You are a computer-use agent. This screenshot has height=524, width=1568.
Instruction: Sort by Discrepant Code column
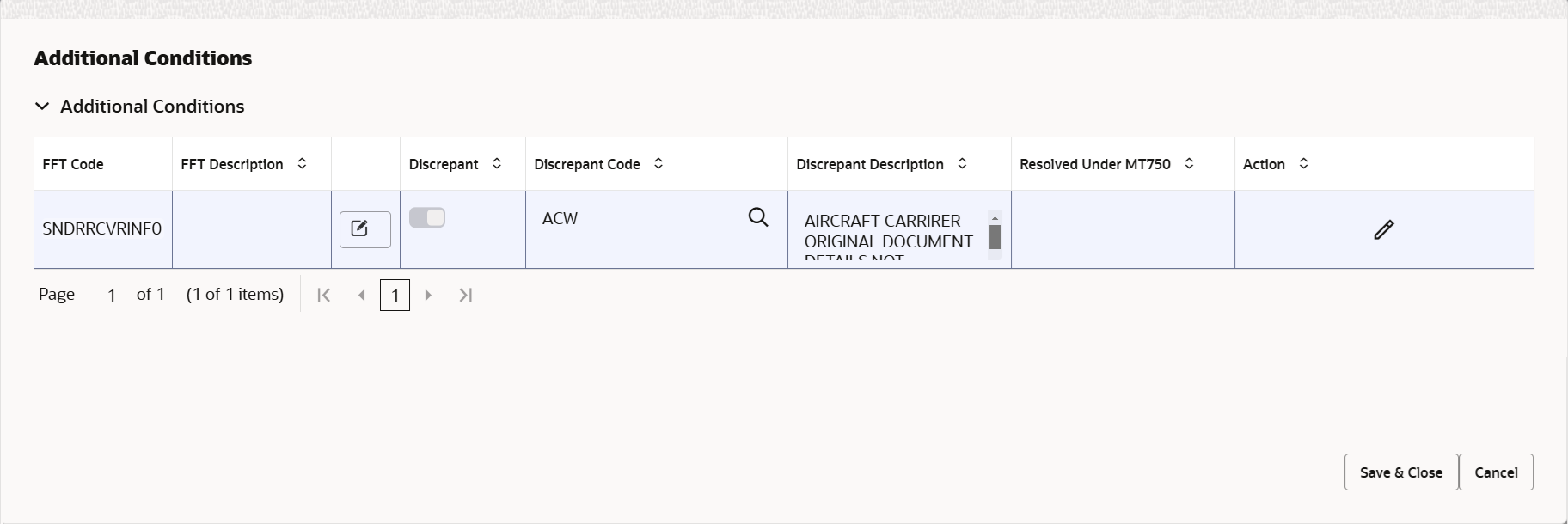pos(658,163)
